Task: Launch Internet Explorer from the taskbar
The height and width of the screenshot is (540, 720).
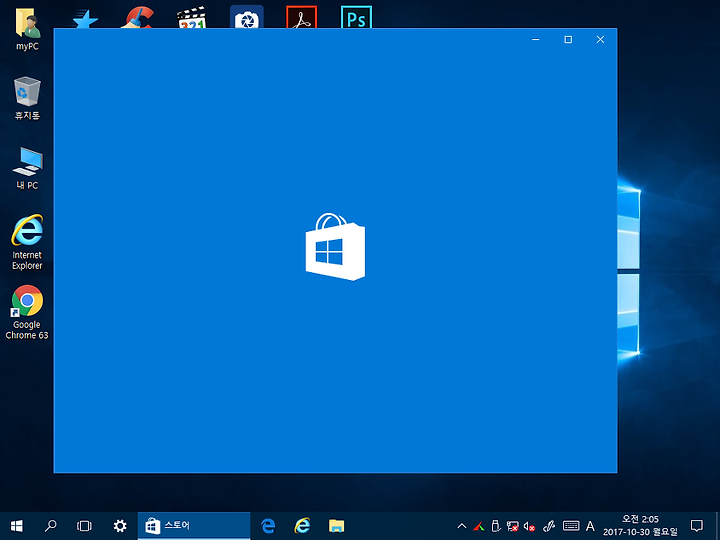Action: click(302, 526)
